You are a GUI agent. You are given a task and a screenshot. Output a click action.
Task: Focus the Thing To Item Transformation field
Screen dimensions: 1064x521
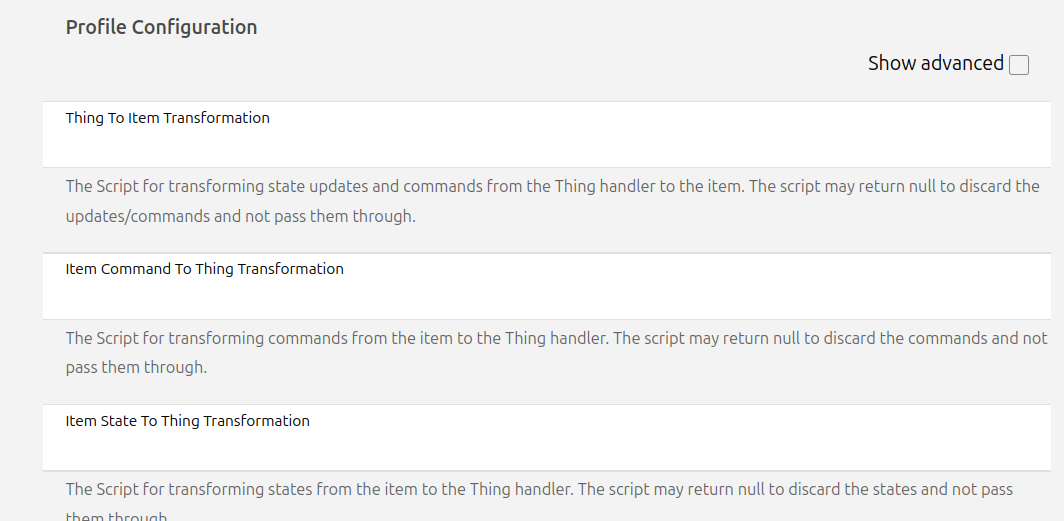[x=546, y=145]
